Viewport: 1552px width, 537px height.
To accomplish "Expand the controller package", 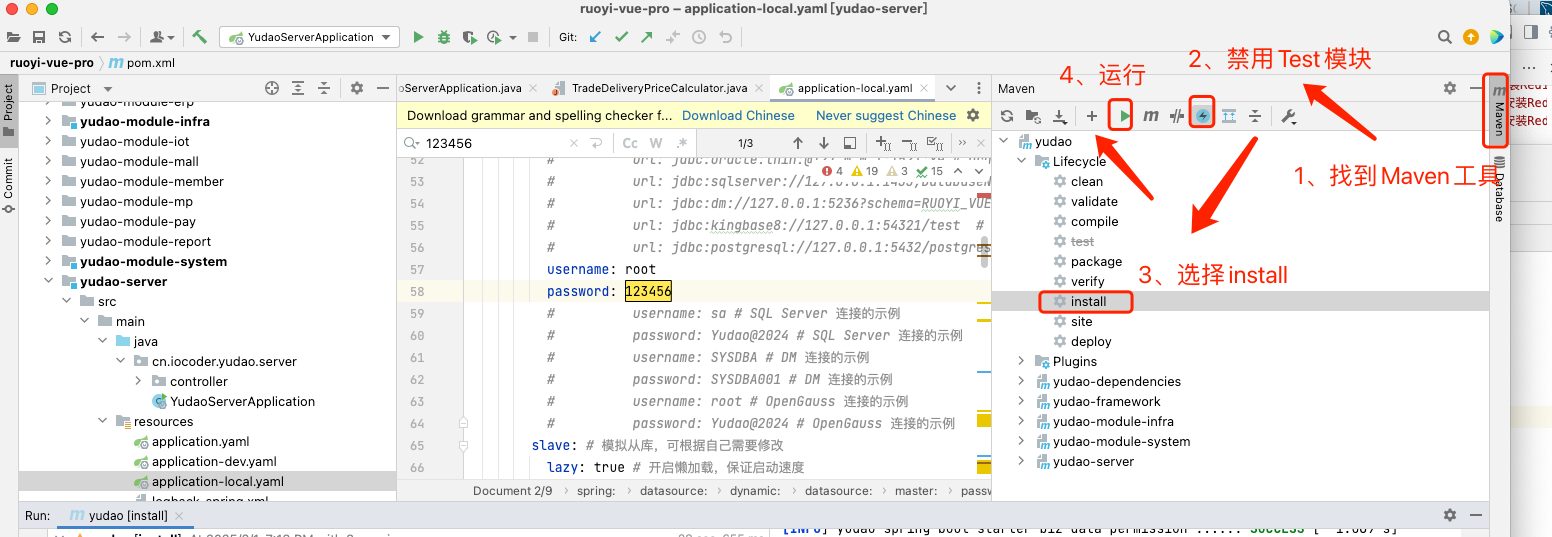I will tap(138, 381).
